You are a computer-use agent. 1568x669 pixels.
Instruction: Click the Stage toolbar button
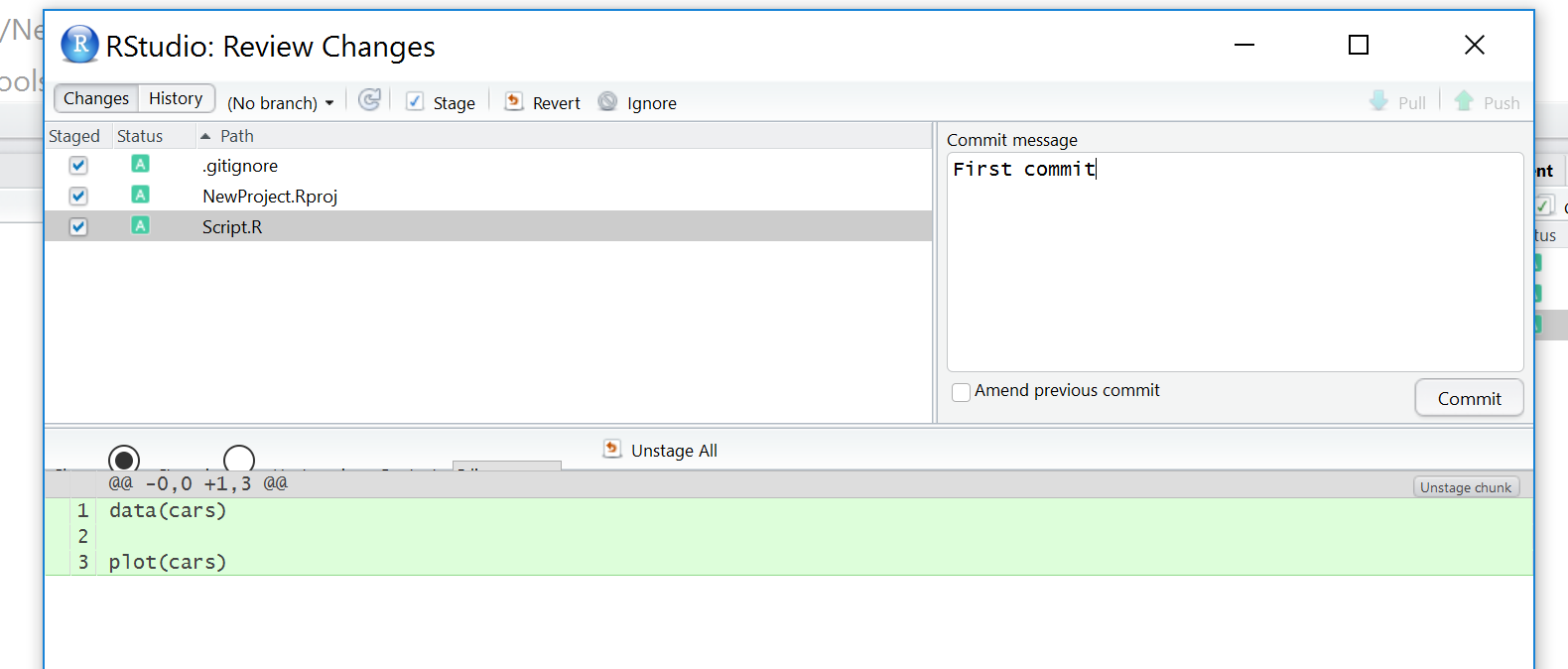click(441, 102)
